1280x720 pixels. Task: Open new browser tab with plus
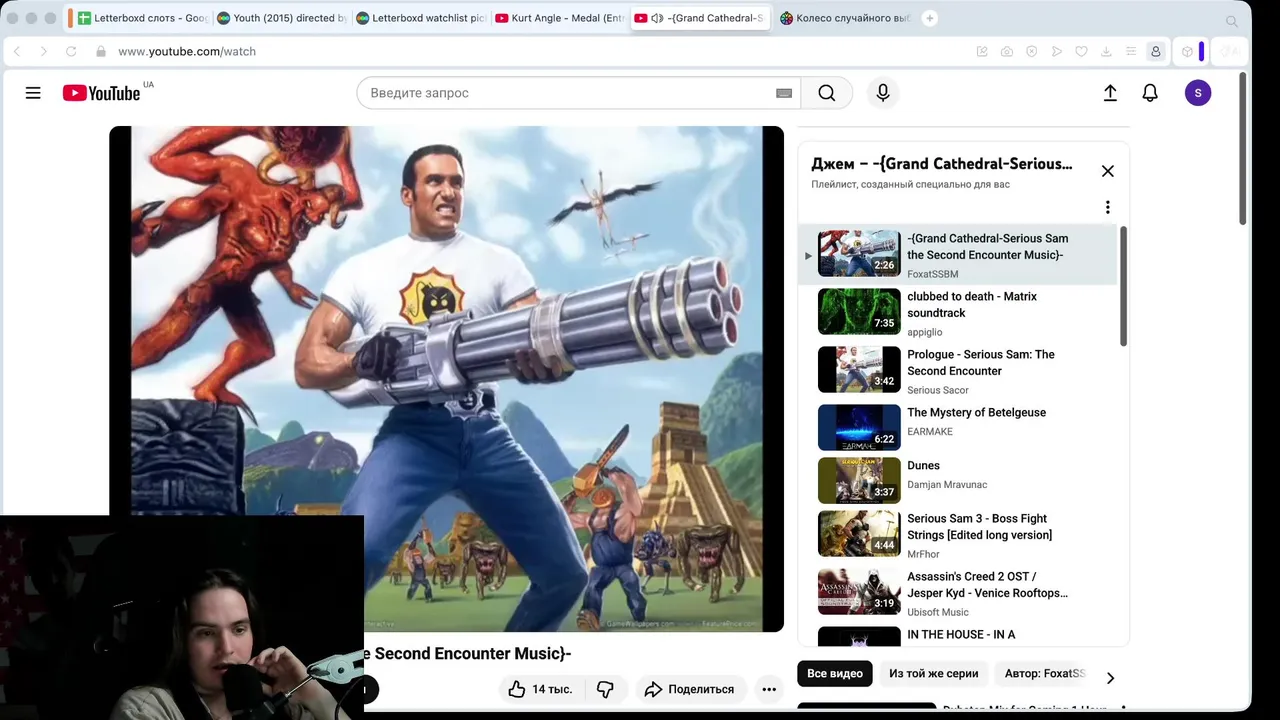pyautogui.click(x=929, y=18)
